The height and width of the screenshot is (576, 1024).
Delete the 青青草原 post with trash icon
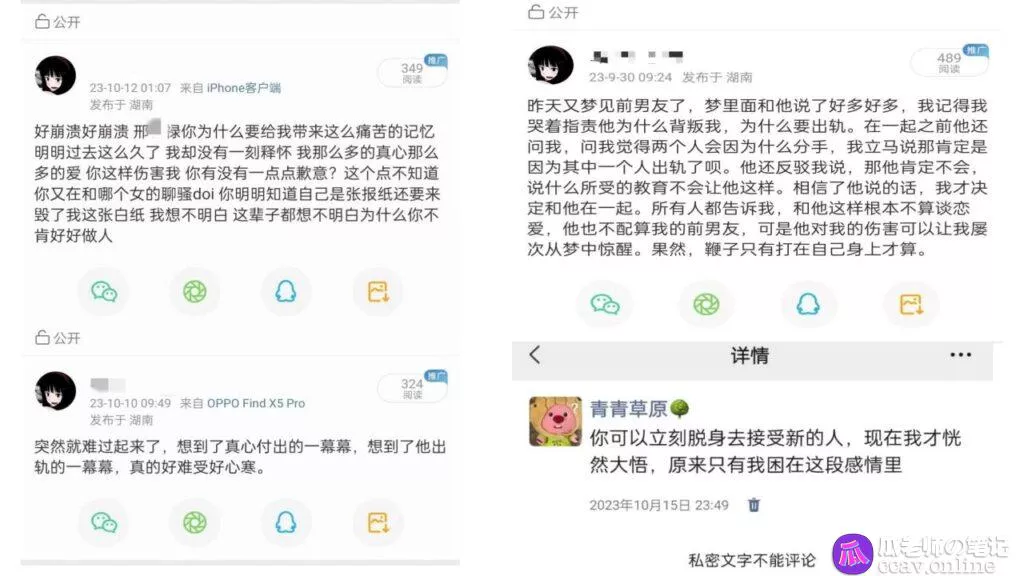tap(754, 505)
